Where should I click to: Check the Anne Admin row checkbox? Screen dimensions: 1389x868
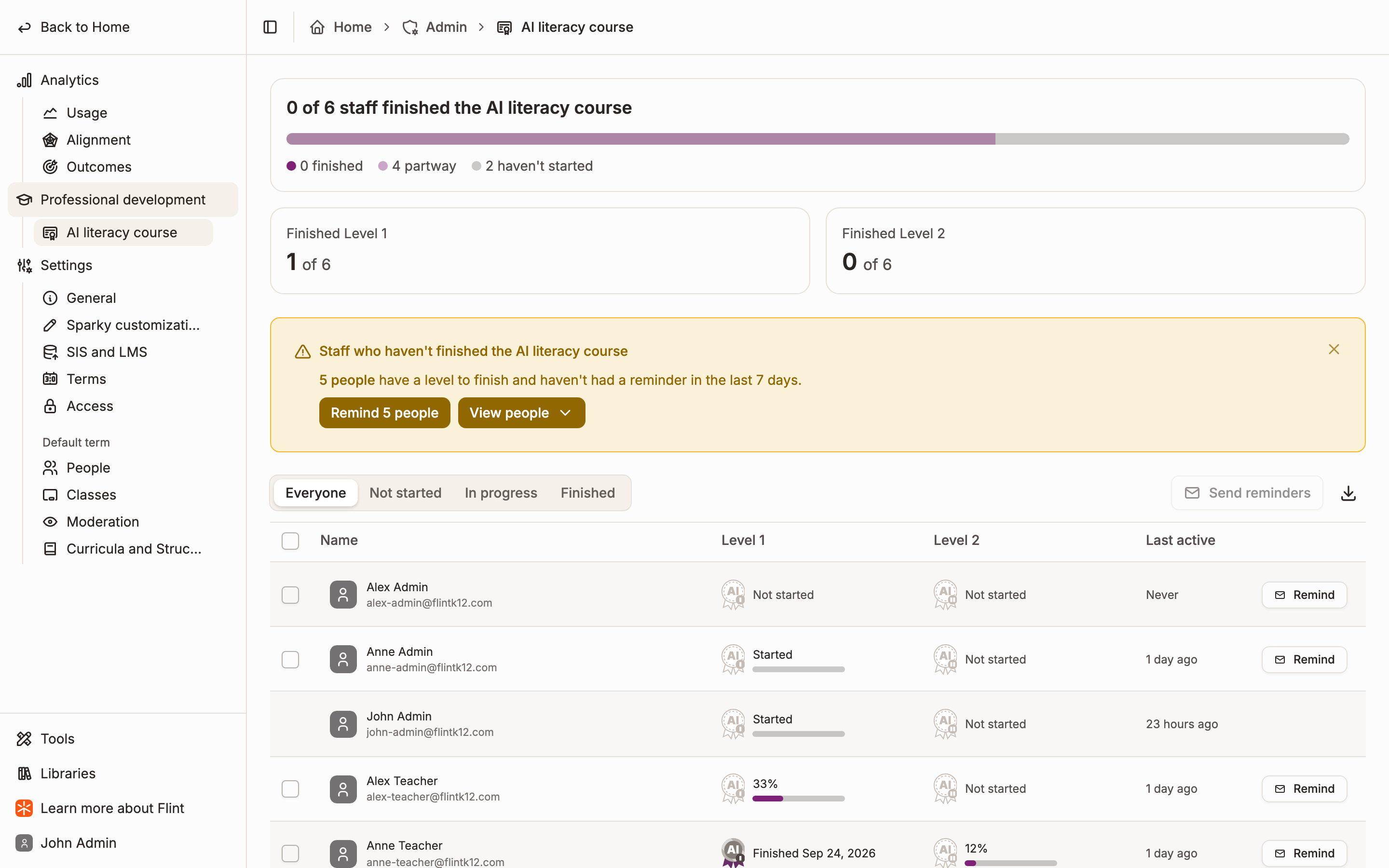click(x=290, y=660)
